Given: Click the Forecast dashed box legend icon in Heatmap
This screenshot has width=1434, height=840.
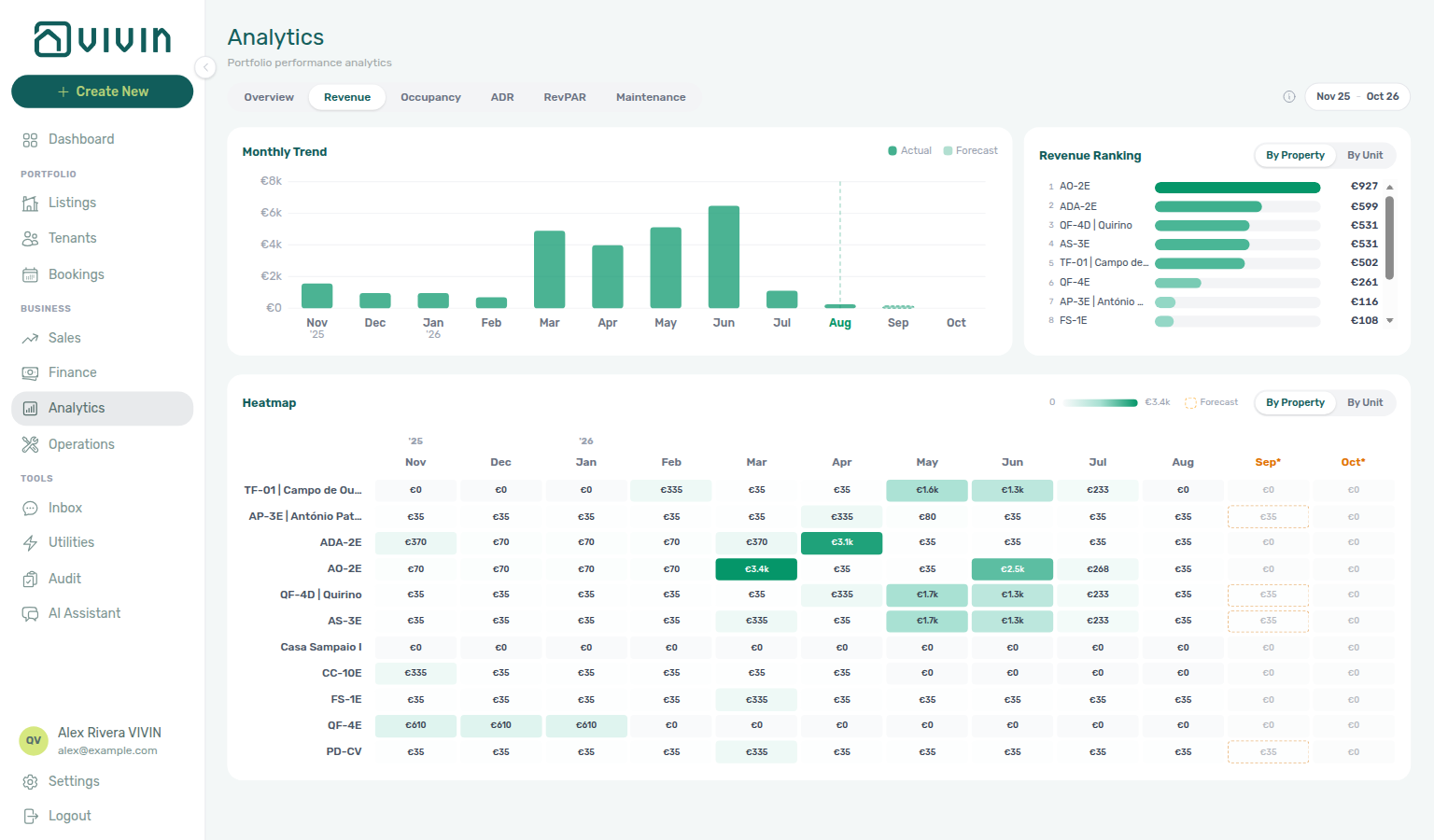Looking at the screenshot, I should point(1190,403).
